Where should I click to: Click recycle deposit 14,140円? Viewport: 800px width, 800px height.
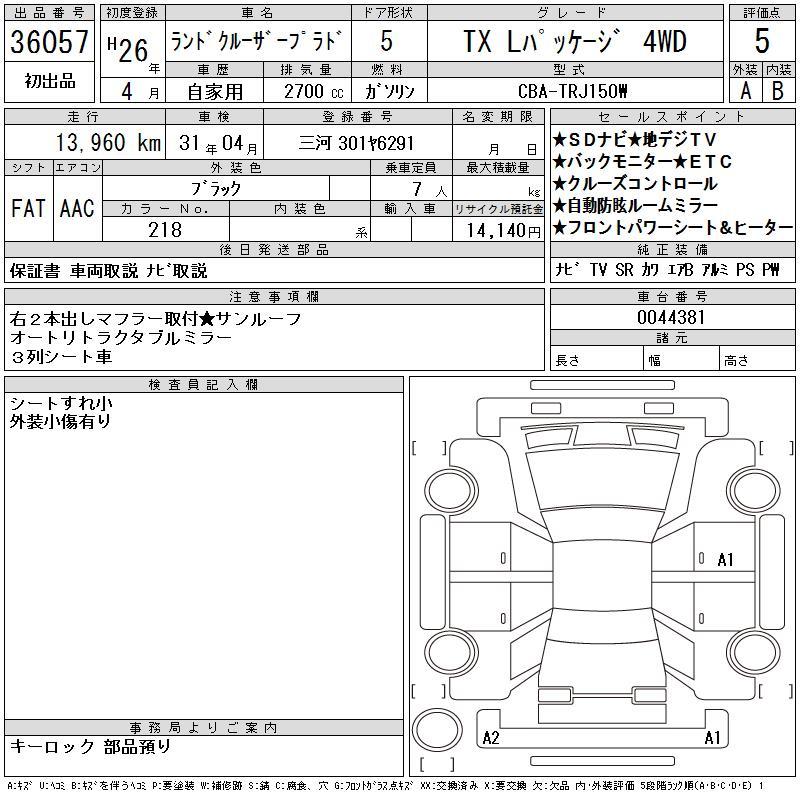[503, 231]
